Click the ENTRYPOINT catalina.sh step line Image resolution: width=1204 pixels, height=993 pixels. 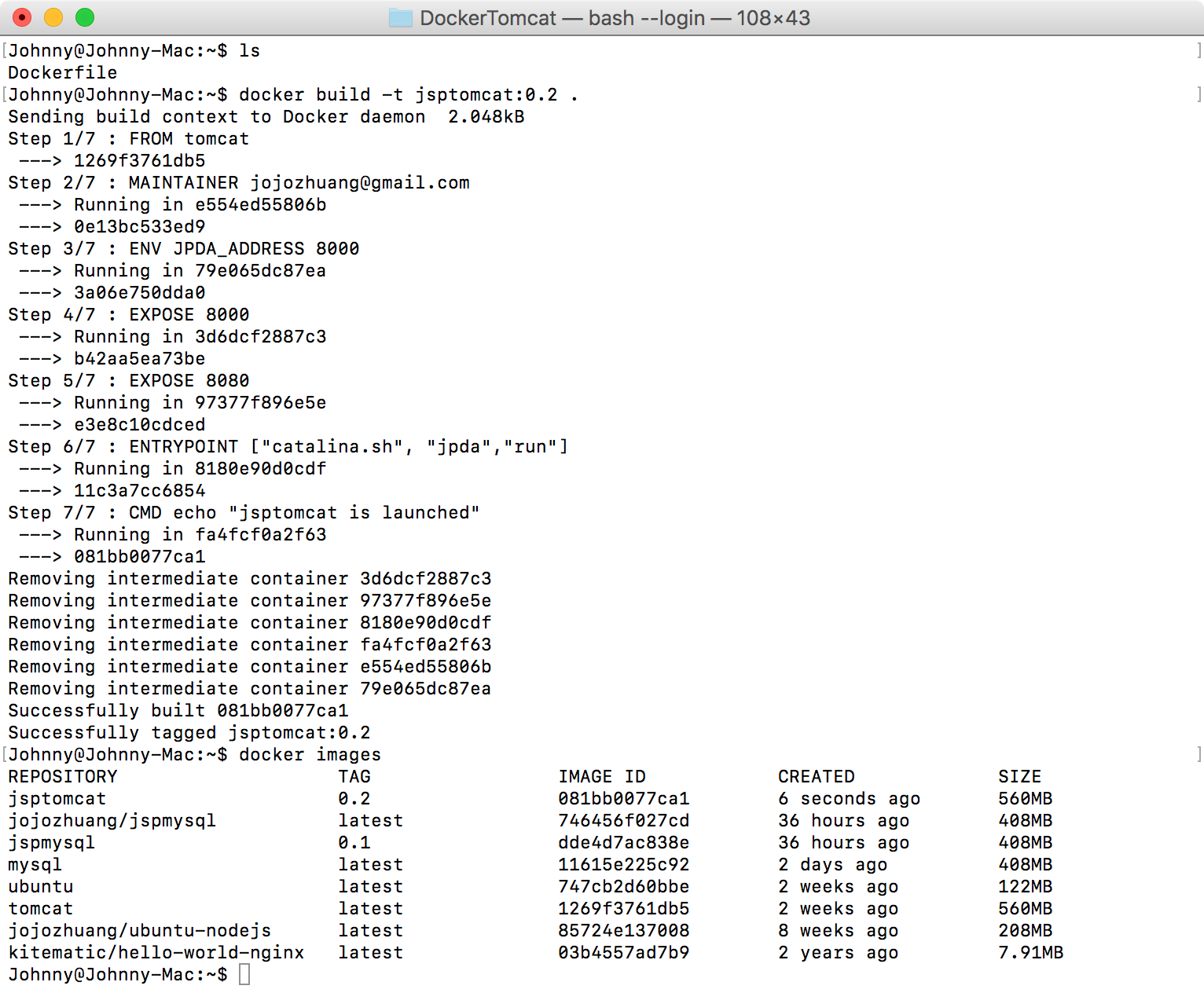click(288, 446)
